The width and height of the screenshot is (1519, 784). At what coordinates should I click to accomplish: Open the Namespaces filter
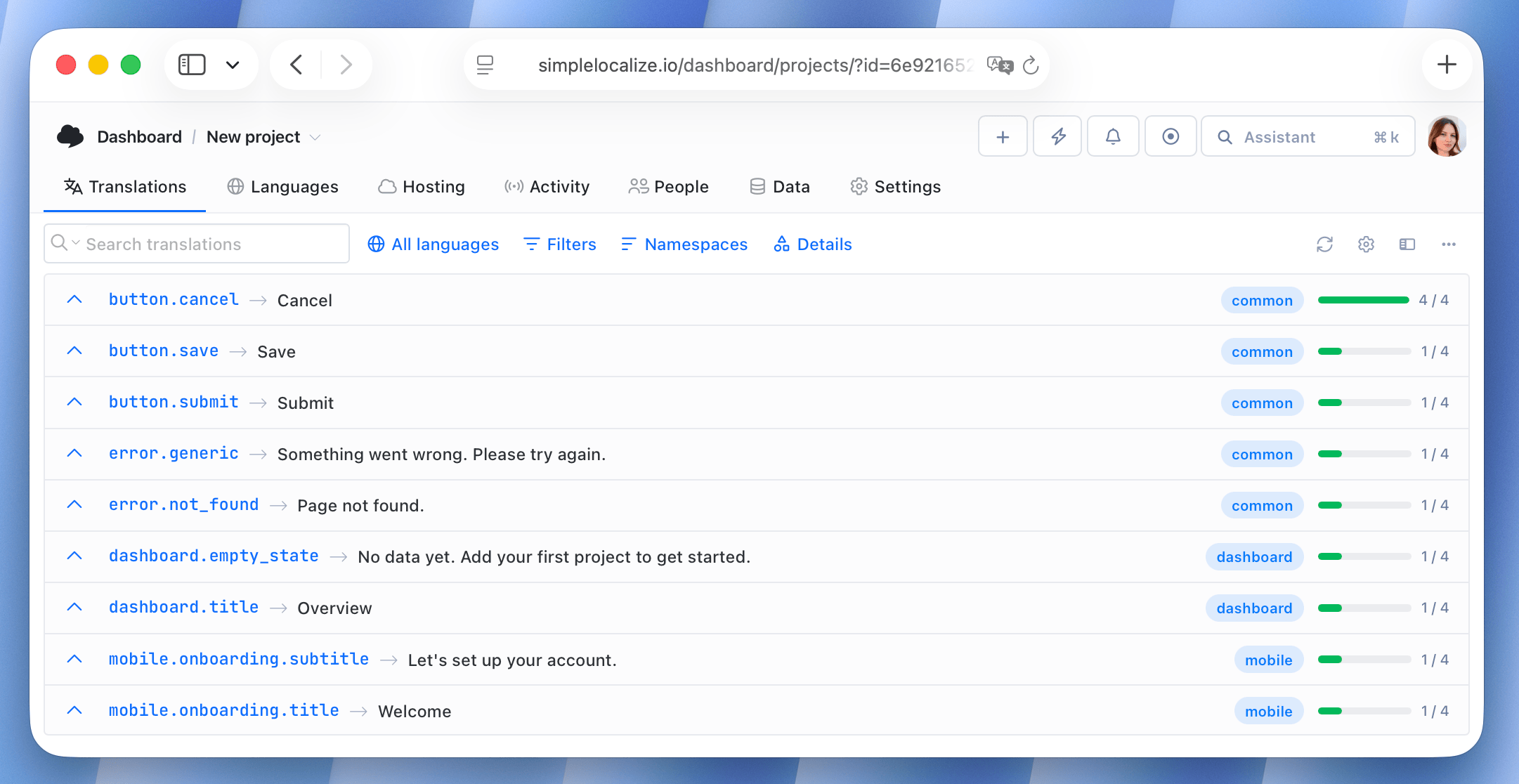pyautogui.click(x=684, y=244)
